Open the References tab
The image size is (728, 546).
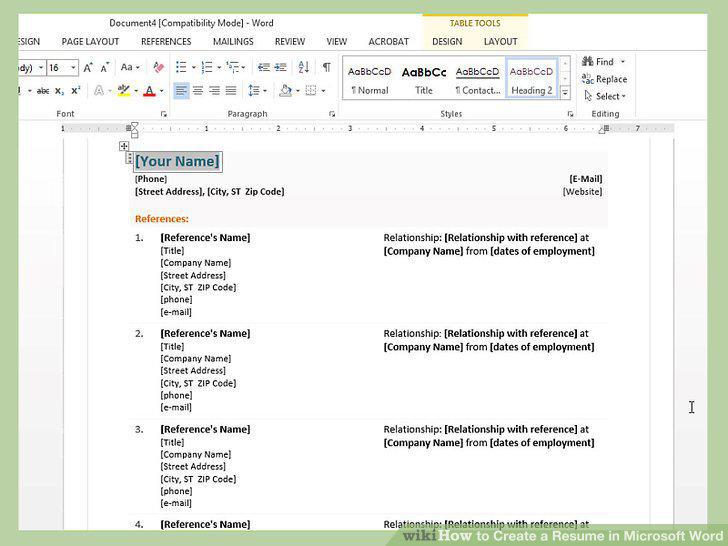pos(166,41)
